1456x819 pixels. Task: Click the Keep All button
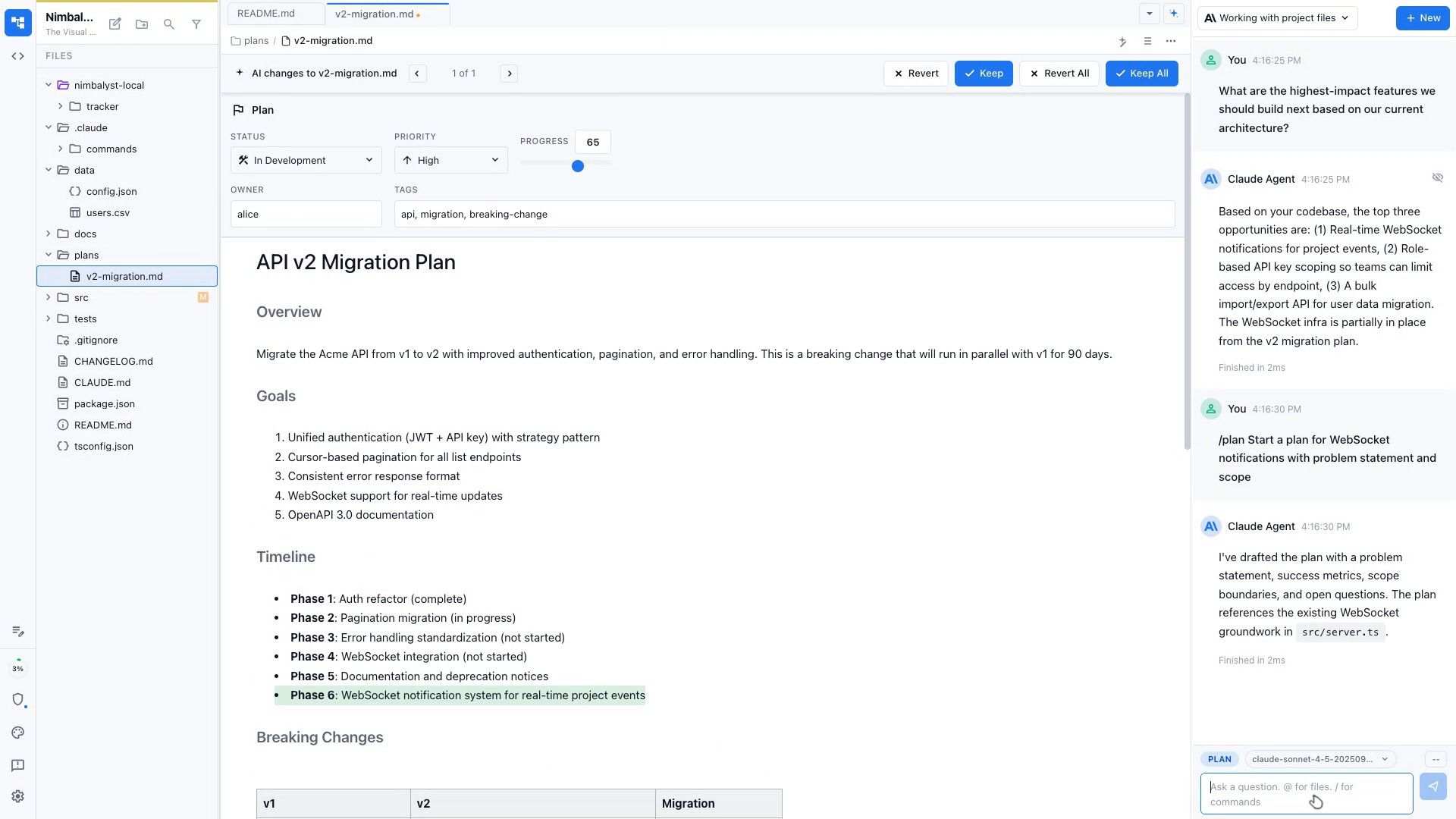[x=1141, y=73]
